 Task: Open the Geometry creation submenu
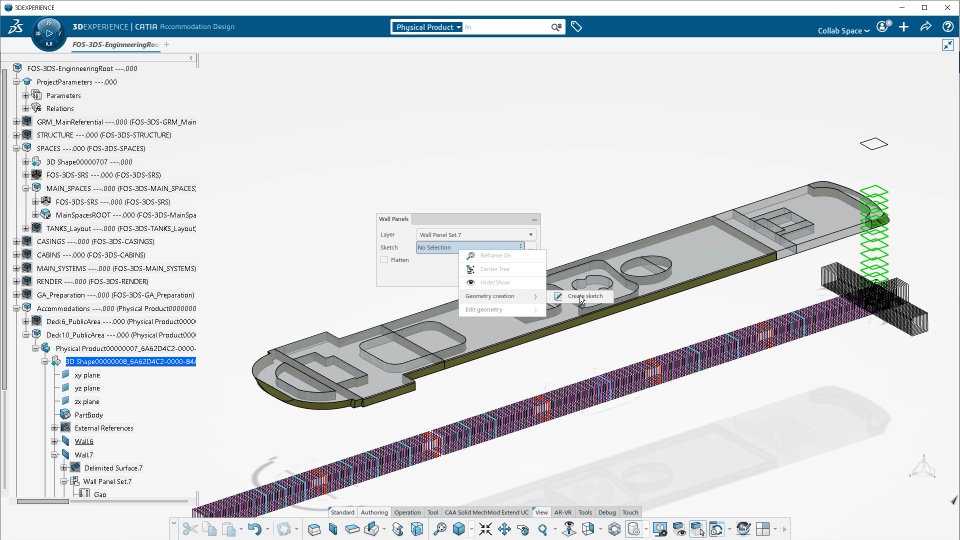[x=502, y=296]
